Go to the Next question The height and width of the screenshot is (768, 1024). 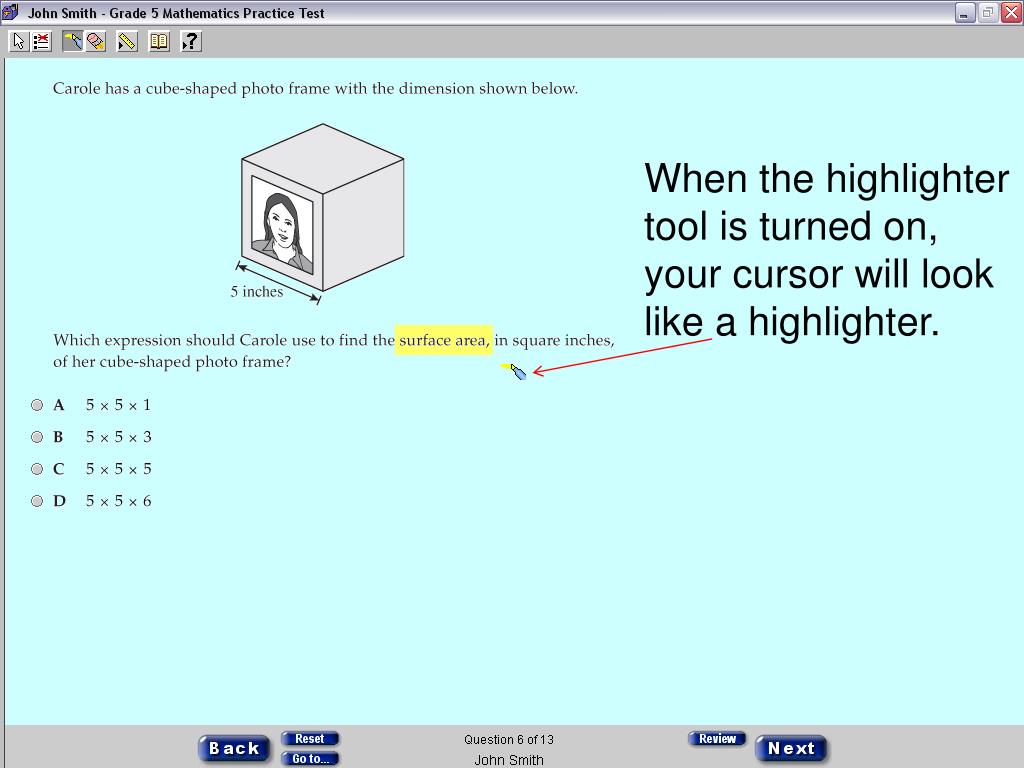(791, 748)
